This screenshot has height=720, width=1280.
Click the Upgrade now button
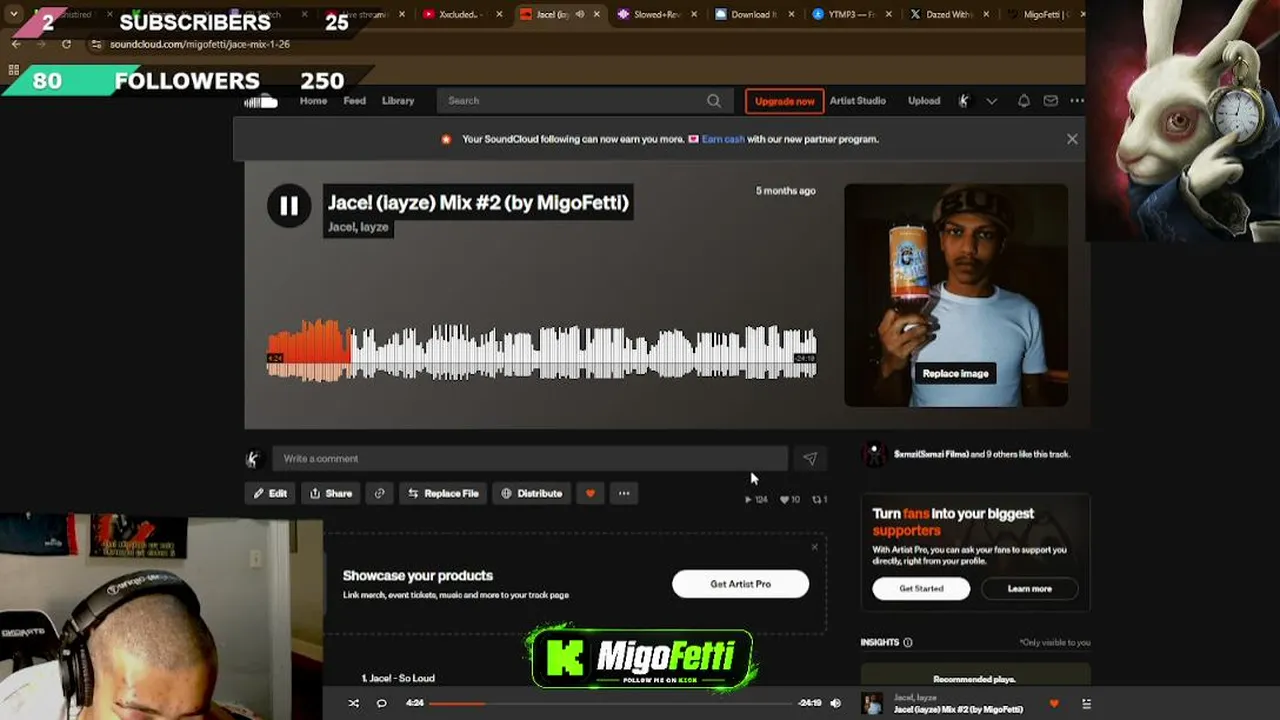point(785,101)
